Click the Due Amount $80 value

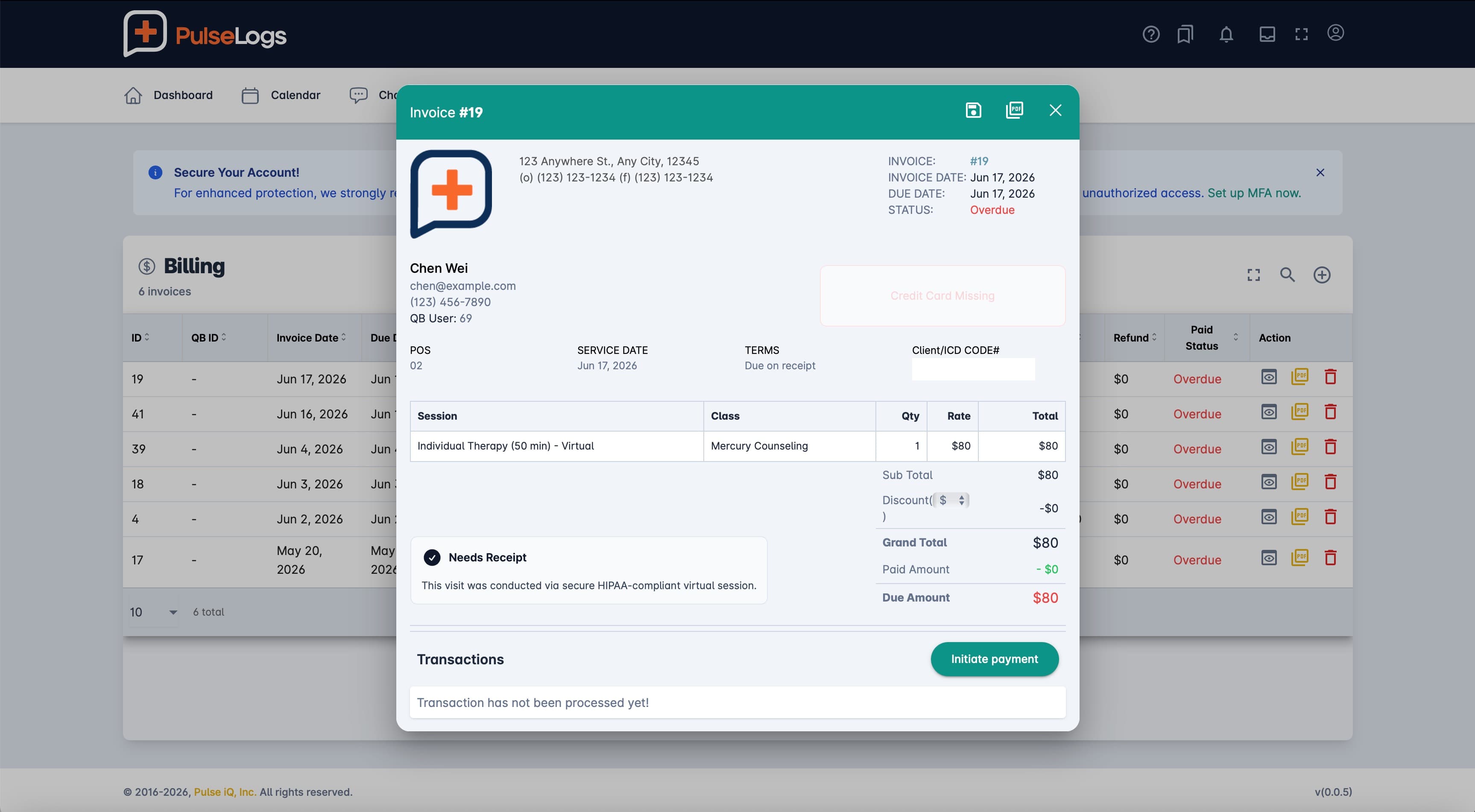(1045, 597)
